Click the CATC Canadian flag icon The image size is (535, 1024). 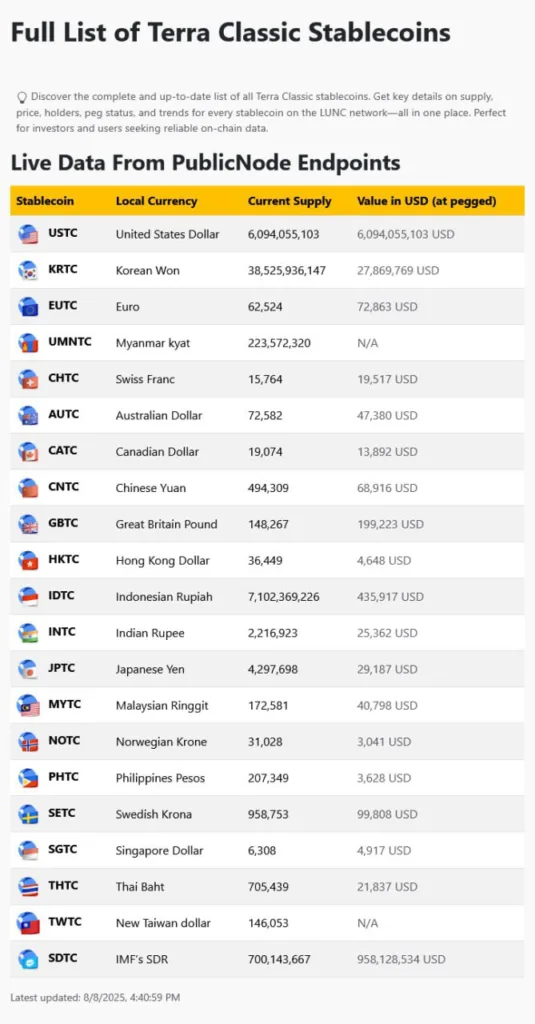(29, 451)
